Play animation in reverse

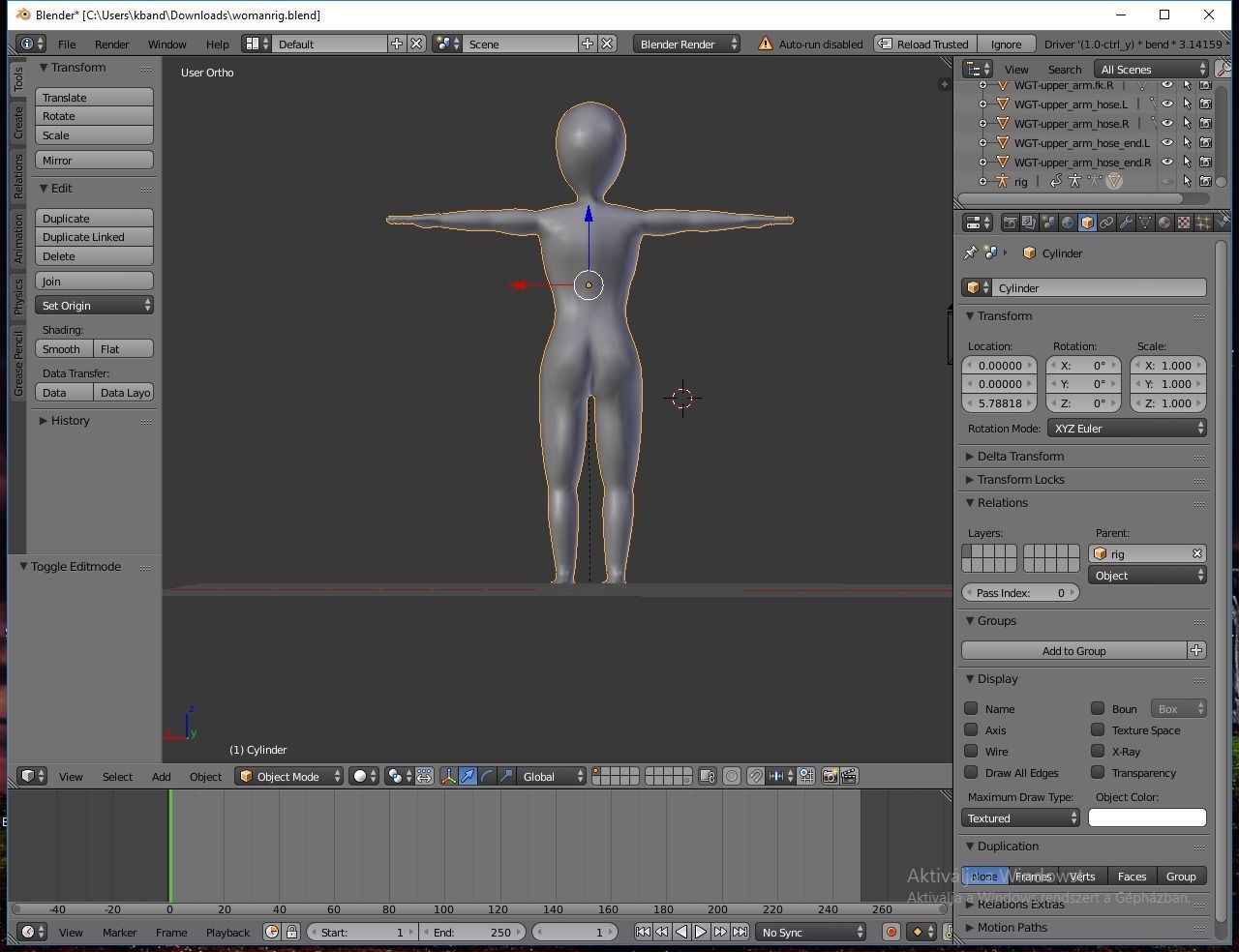(681, 932)
